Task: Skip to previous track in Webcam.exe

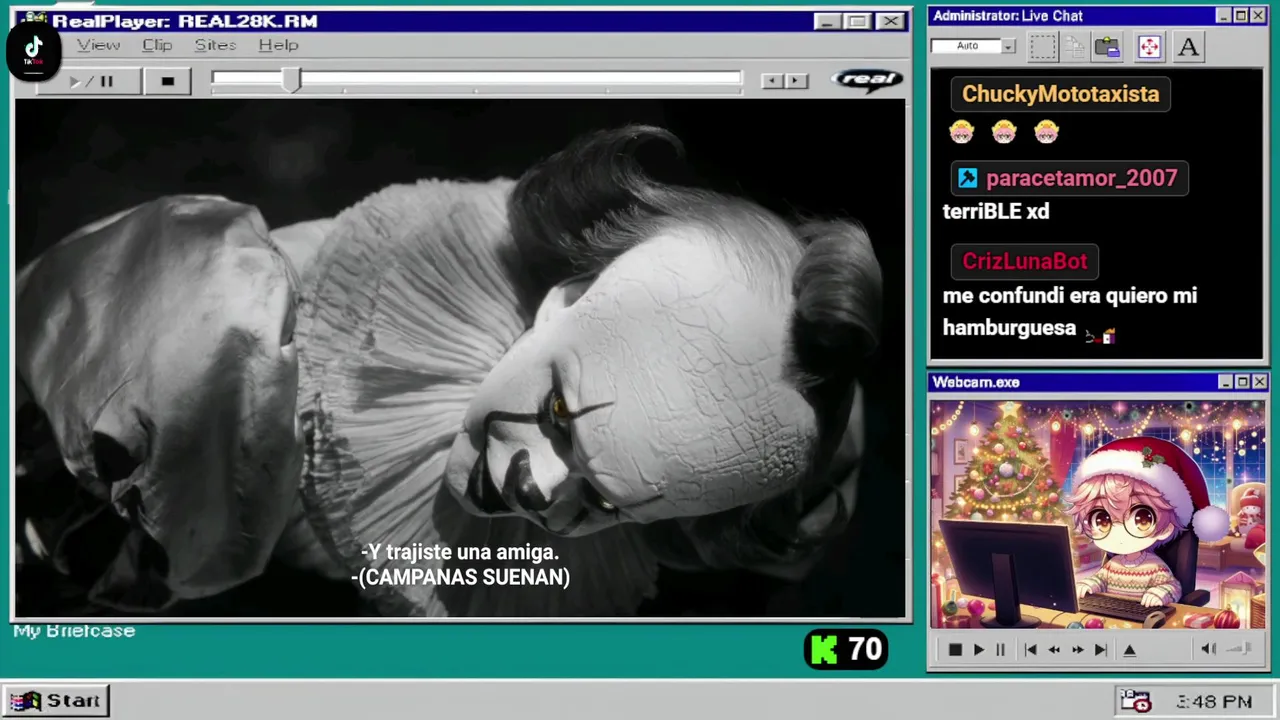Action: 1030,649
